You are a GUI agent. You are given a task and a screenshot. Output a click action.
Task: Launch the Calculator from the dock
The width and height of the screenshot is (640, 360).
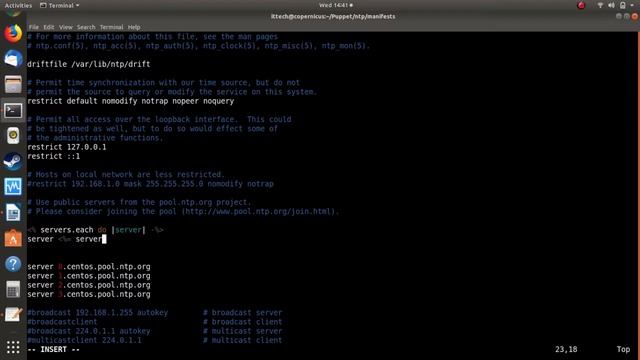coord(13,289)
